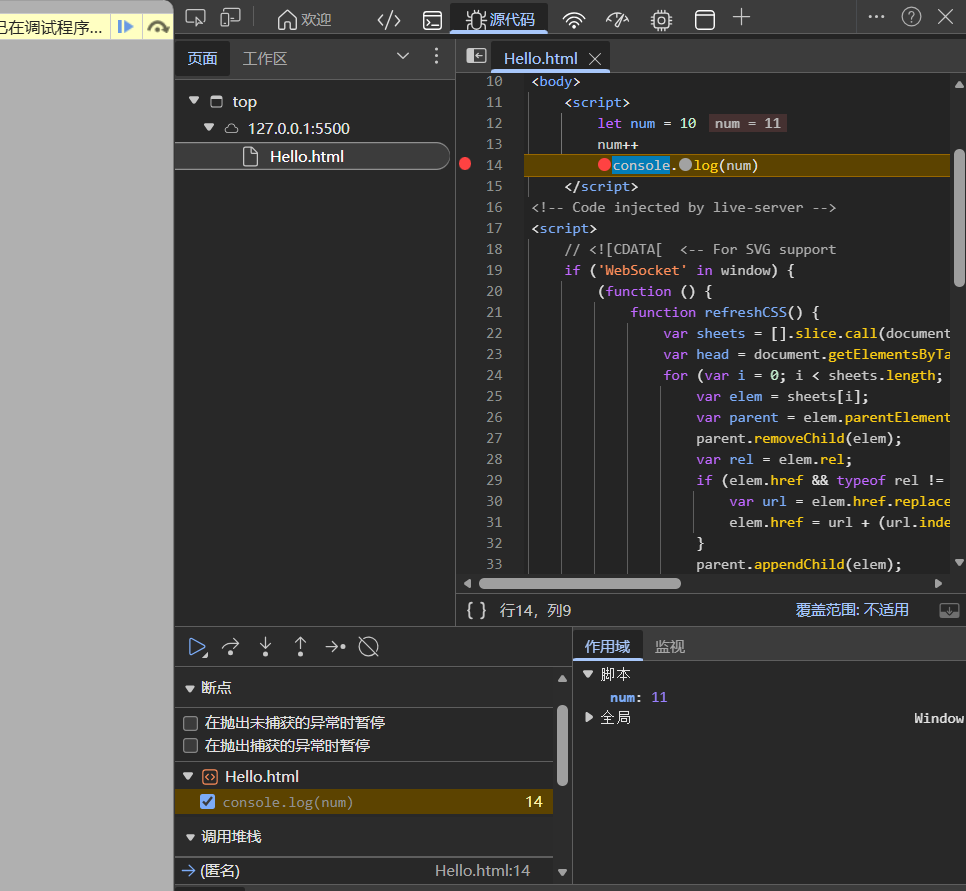Remove the line 14 breakpoint marker
Viewport: 966px width, 891px height.
[x=465, y=165]
